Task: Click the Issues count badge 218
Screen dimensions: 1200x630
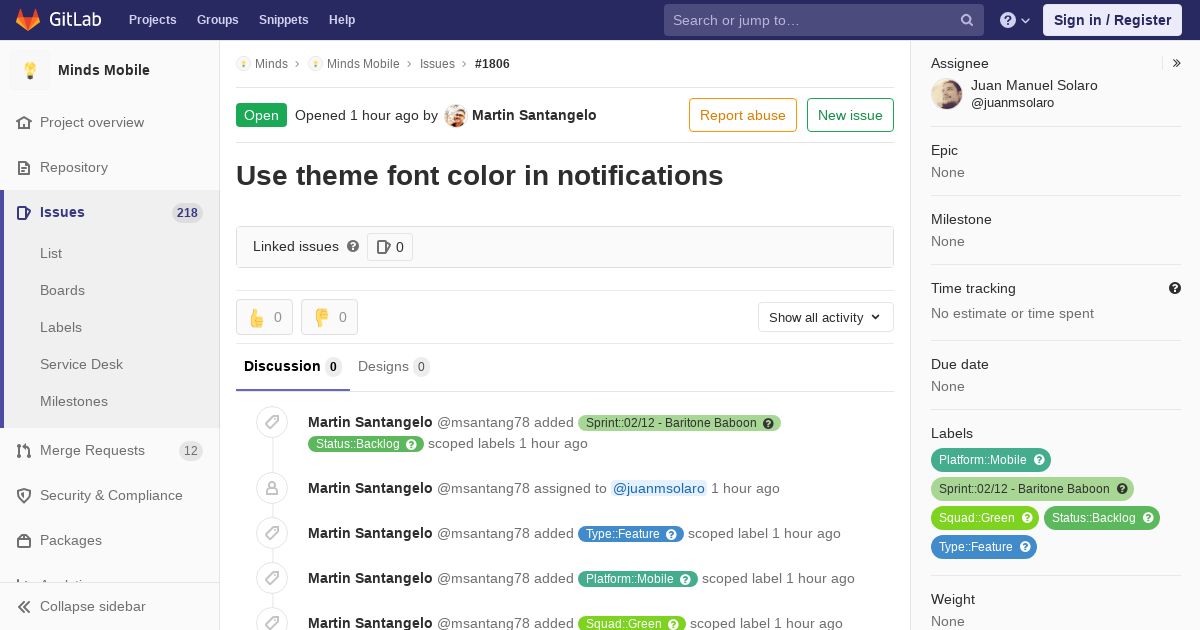Action: click(187, 212)
